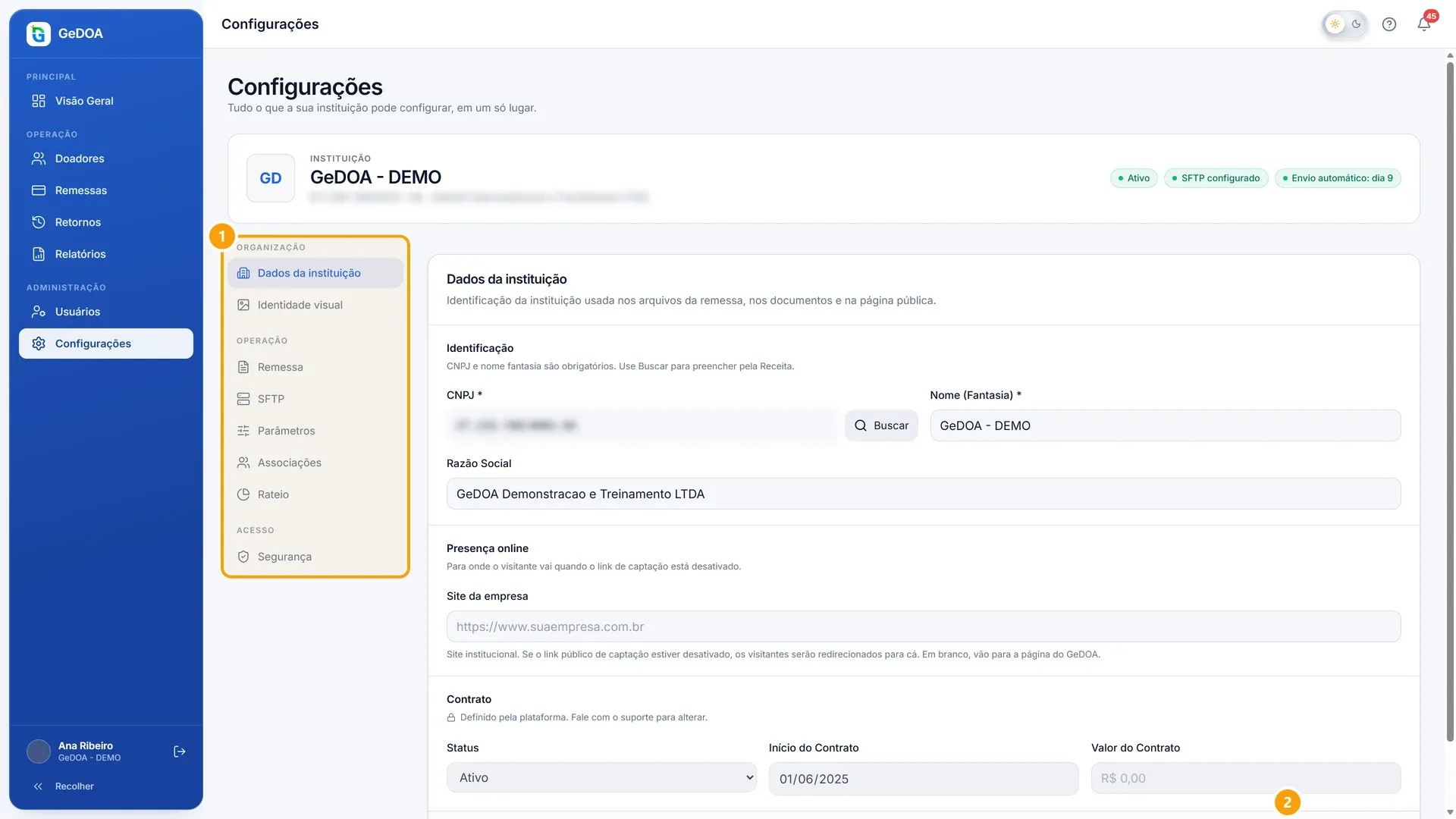
Task: Open the Associações settings section
Action: click(315, 463)
